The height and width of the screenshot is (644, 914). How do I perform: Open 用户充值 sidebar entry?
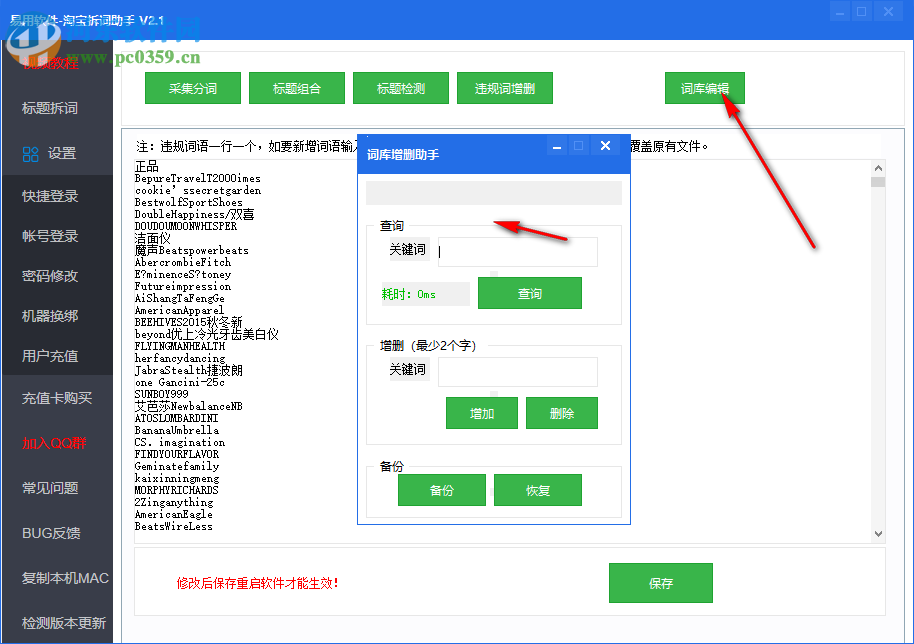(x=50, y=356)
